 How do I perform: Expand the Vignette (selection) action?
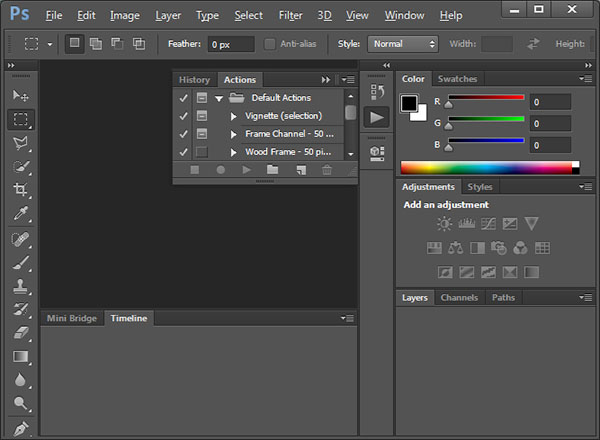coord(234,116)
